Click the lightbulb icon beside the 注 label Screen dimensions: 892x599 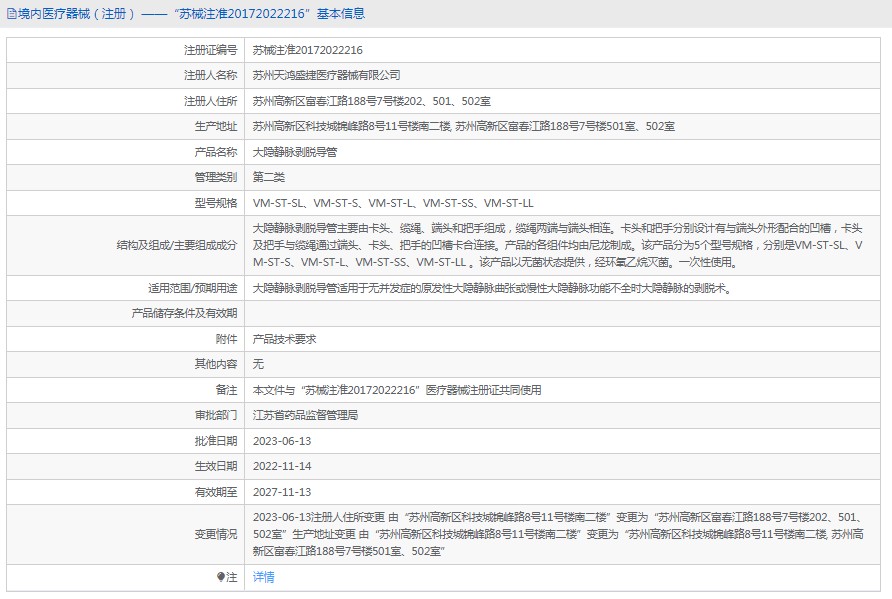coord(221,577)
